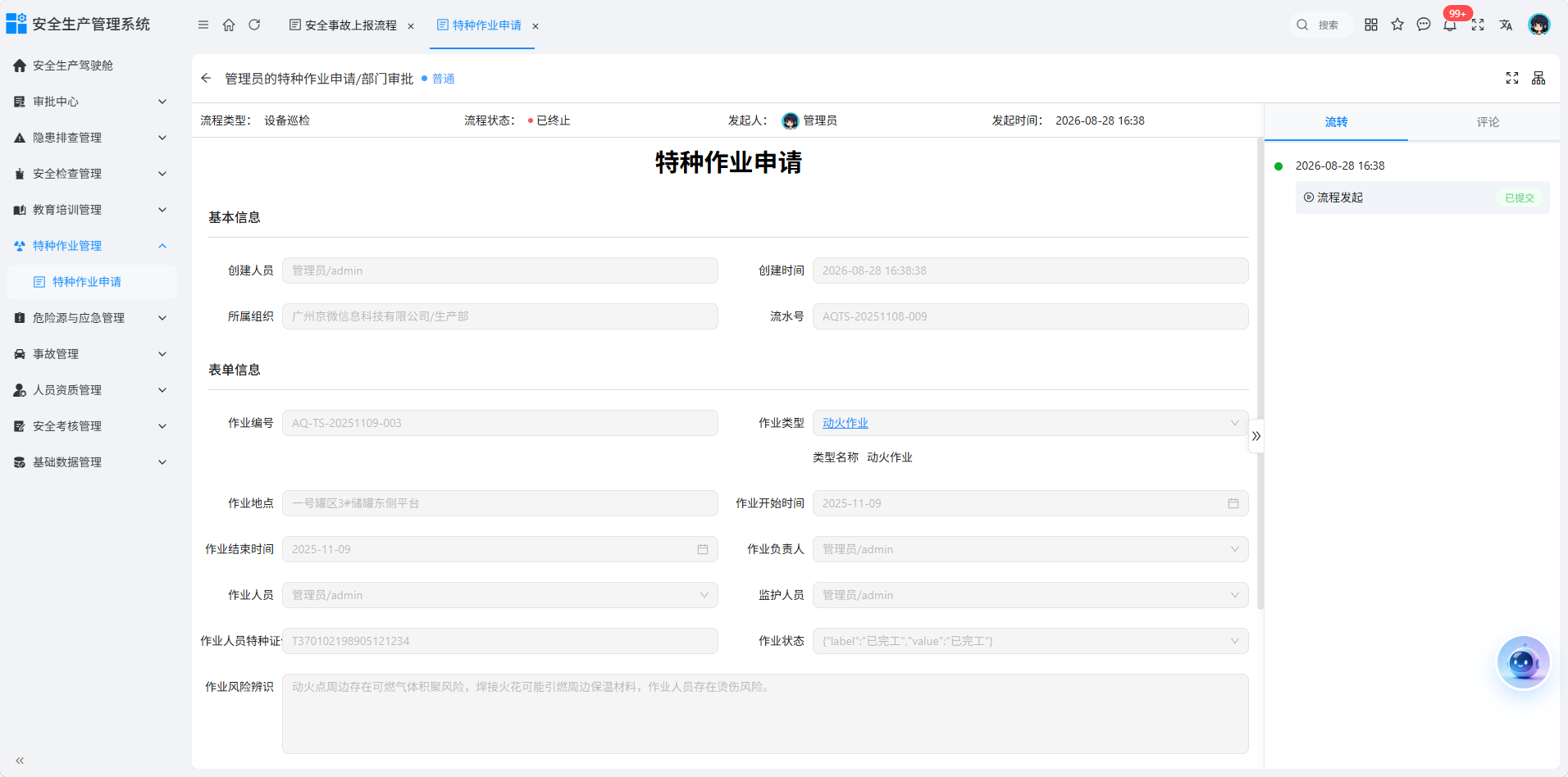Open 安全生产驾驶舱 menu item
This screenshot has height=777, width=1568.
tap(90, 66)
